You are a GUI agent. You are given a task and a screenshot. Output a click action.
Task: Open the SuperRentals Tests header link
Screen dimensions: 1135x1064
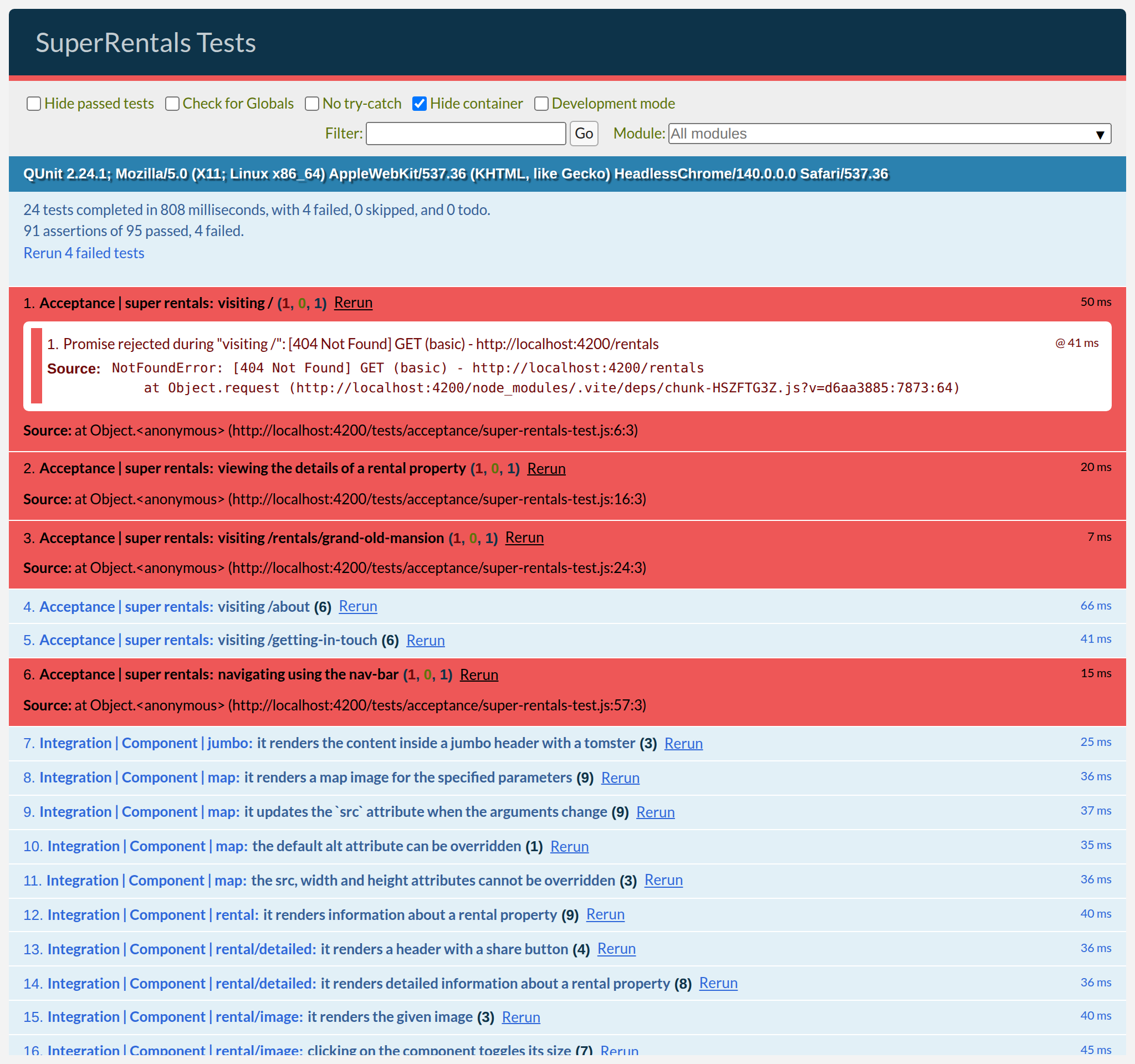[146, 43]
